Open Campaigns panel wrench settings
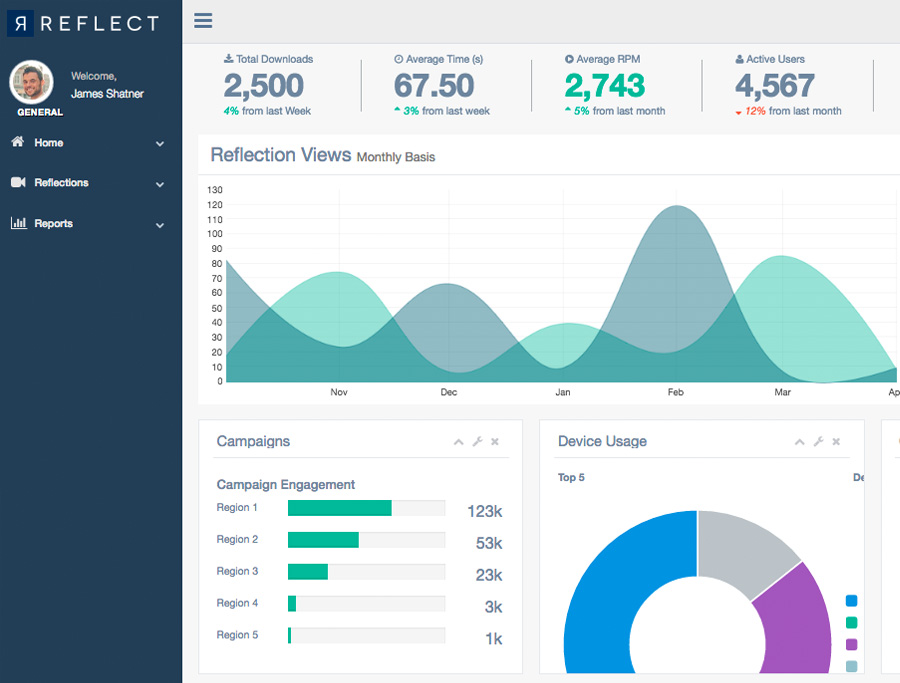The image size is (900, 683). 477,441
